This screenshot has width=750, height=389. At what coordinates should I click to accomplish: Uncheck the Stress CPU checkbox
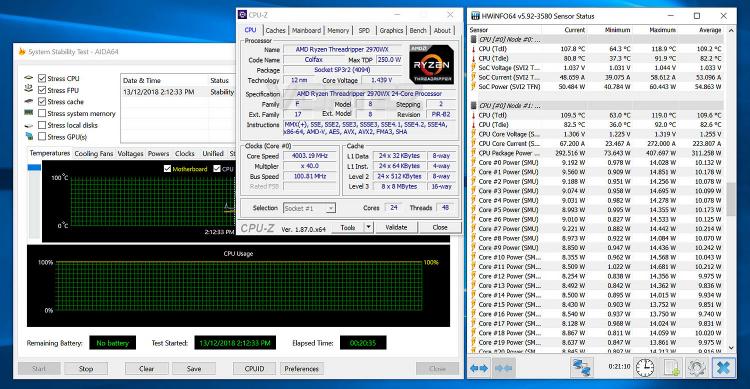click(42, 78)
